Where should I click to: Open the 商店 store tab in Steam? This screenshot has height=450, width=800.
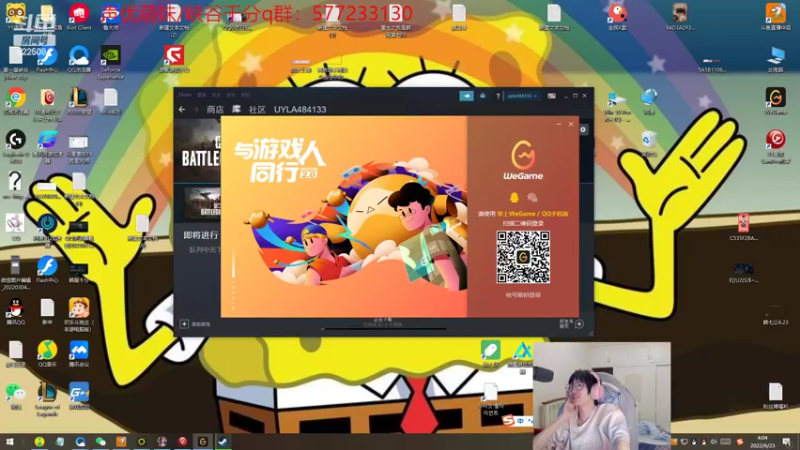pyautogui.click(x=215, y=110)
